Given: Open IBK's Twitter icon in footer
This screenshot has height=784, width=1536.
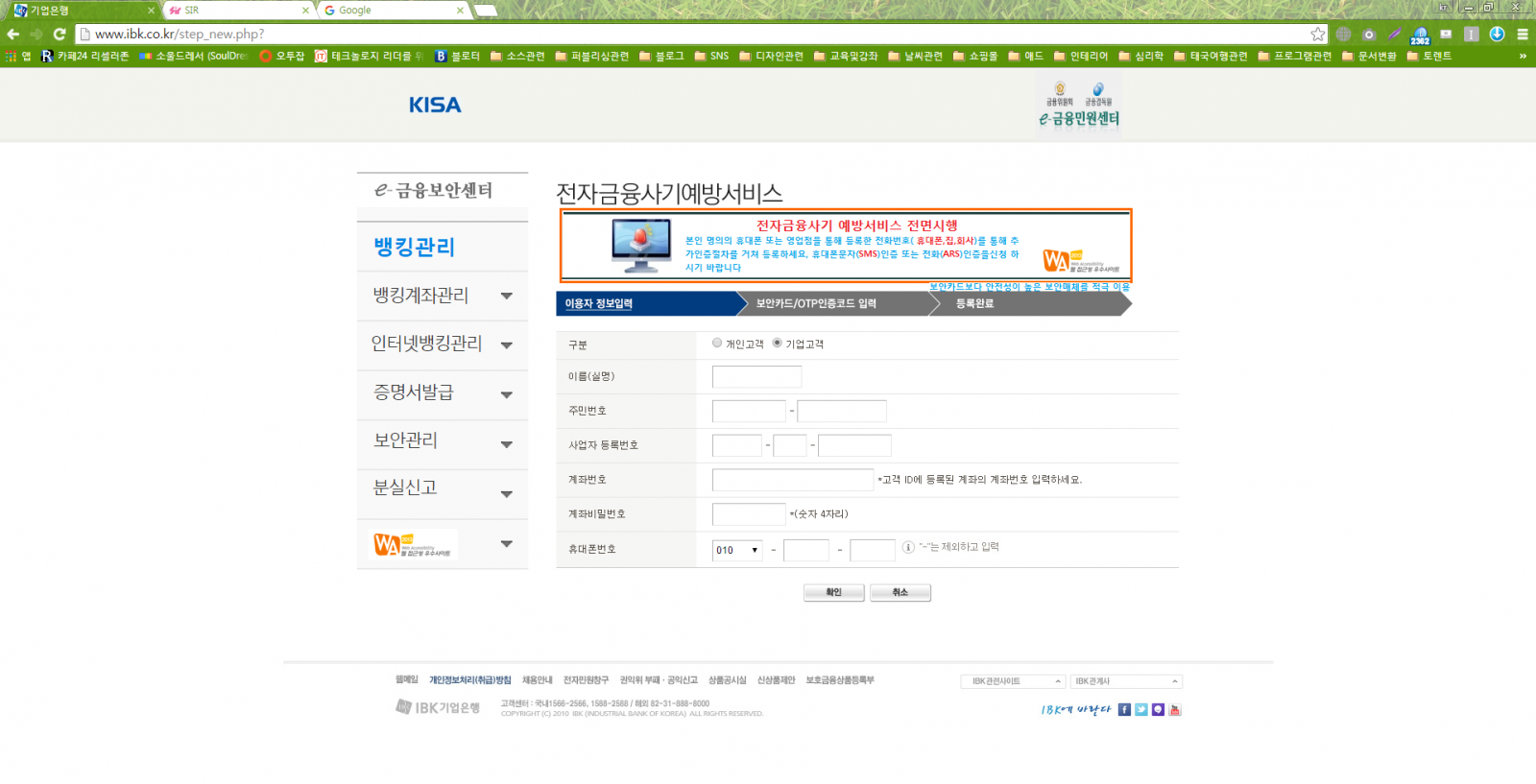Looking at the screenshot, I should coord(1141,710).
